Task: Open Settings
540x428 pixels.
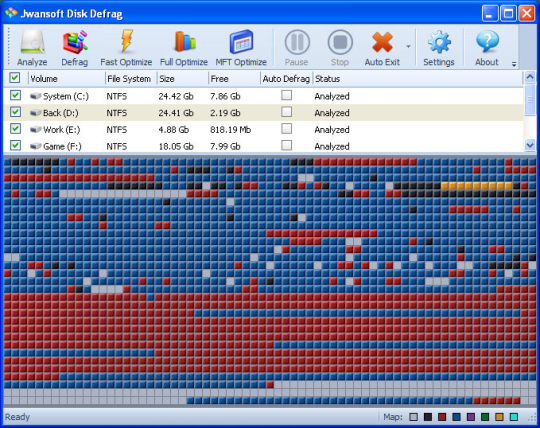Action: pyautogui.click(x=439, y=48)
